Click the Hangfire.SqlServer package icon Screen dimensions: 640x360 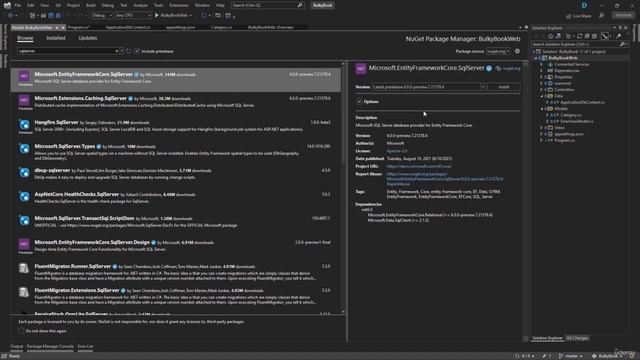(24, 124)
